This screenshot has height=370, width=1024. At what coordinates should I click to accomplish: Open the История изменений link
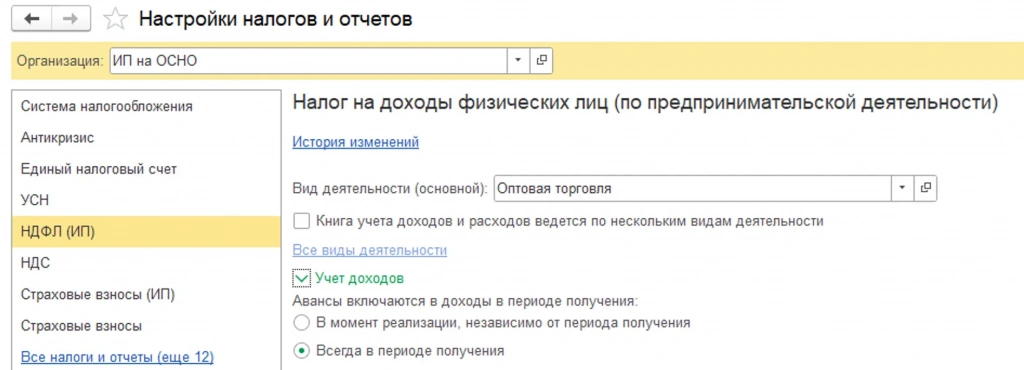(355, 142)
